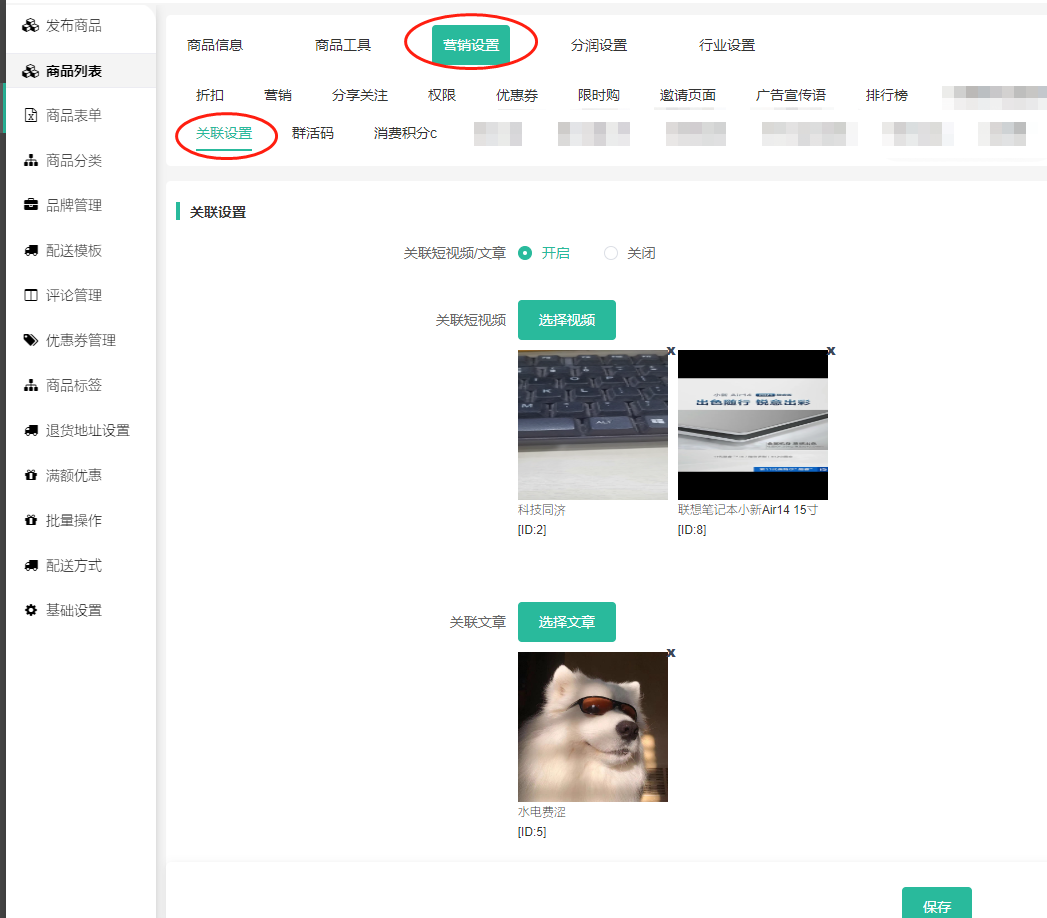Select the 开启 radio button
1047x918 pixels.
[x=525, y=253]
